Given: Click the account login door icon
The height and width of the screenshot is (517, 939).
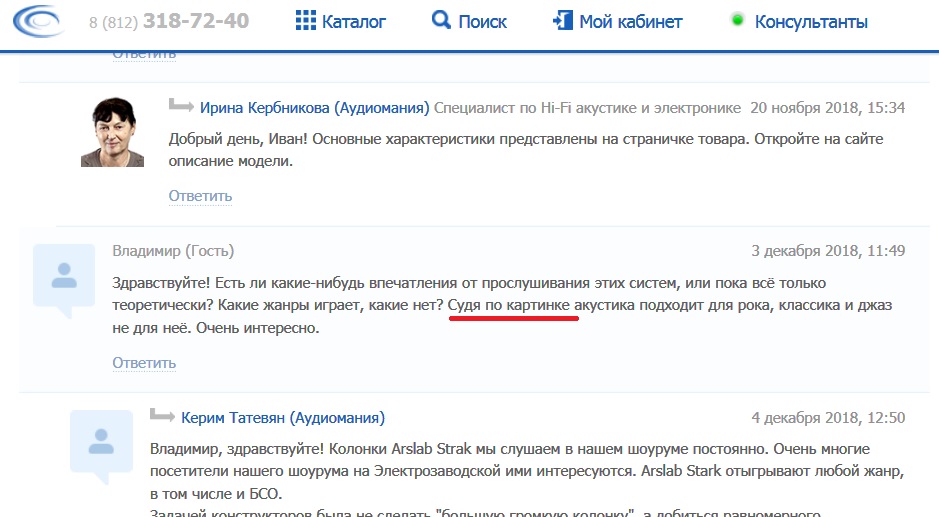Looking at the screenshot, I should pyautogui.click(x=563, y=21).
